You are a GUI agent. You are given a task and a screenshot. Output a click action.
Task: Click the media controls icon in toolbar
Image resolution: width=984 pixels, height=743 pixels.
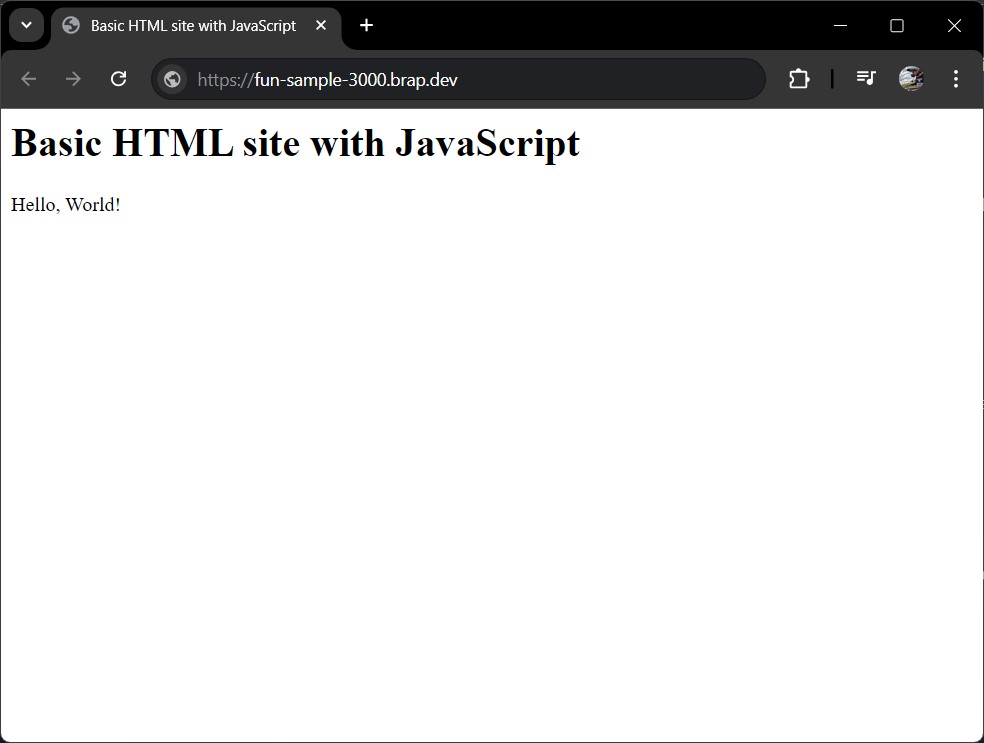click(x=866, y=79)
